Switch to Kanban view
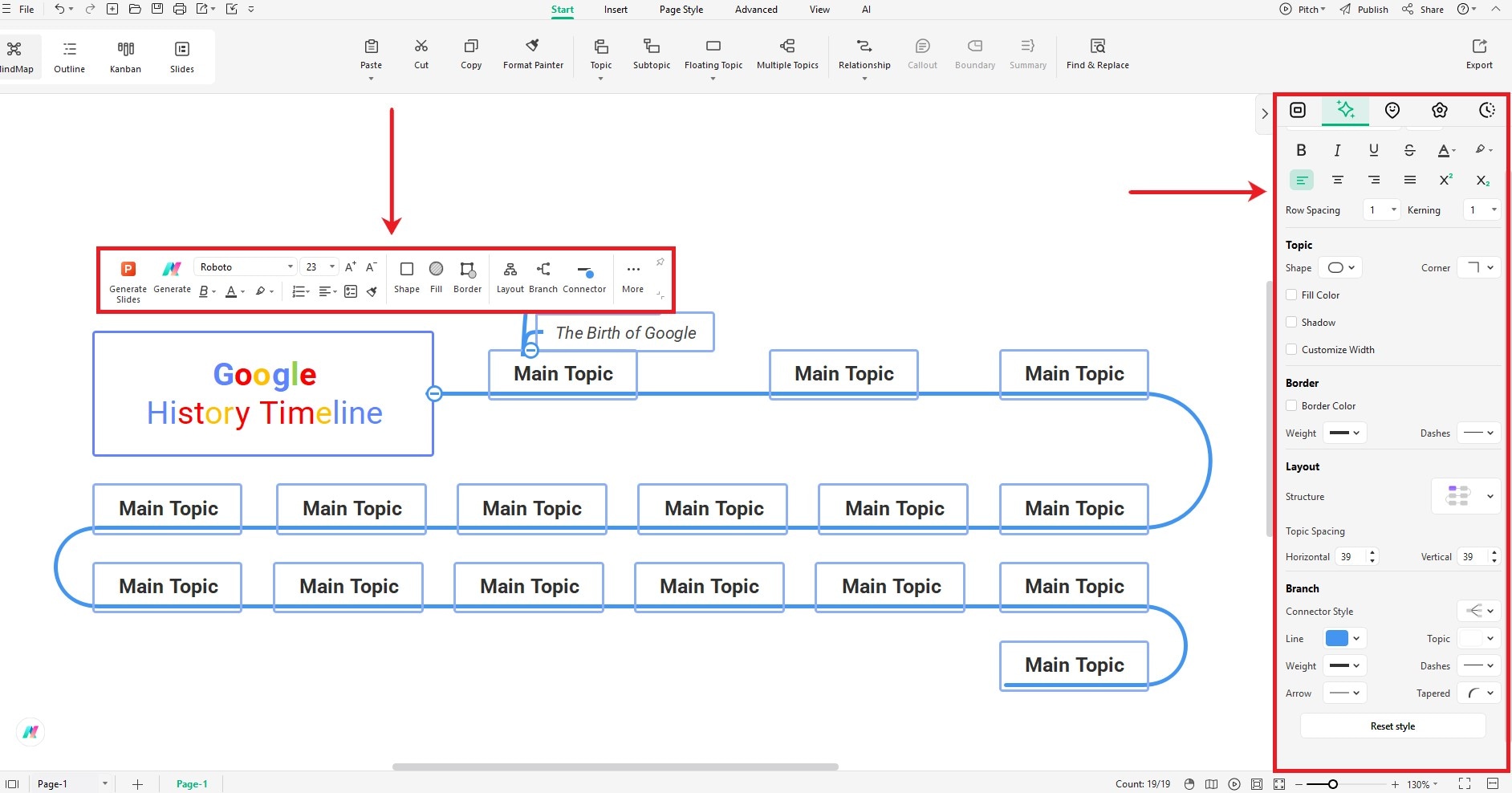1512x793 pixels. coord(126,57)
